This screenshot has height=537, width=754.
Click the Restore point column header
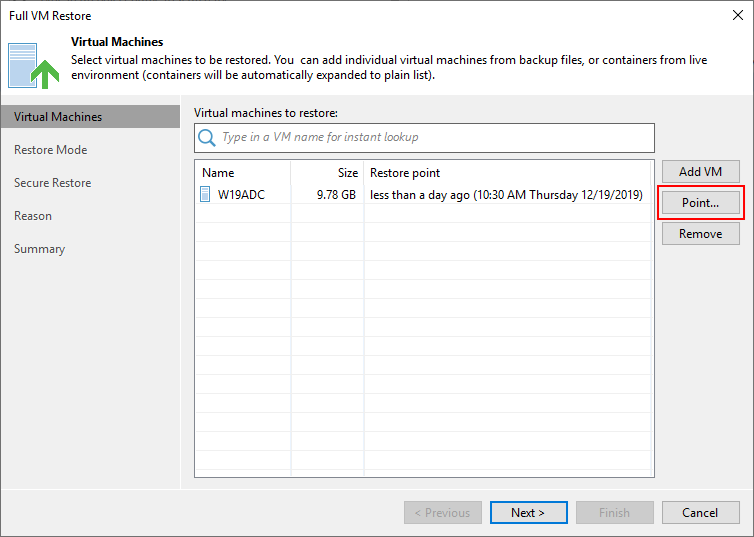[405, 173]
